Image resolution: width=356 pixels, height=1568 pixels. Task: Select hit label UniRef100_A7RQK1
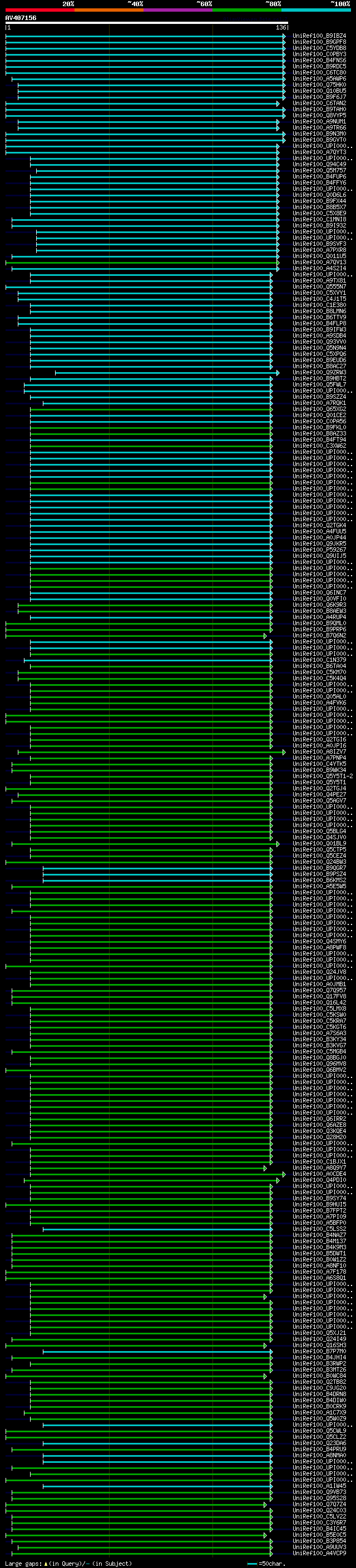pos(319,403)
